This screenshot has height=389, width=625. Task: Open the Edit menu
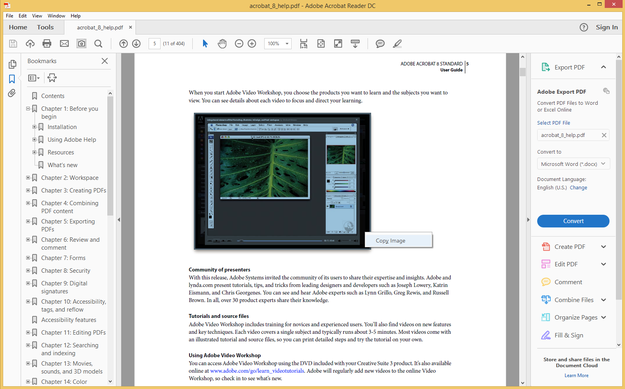pos(23,16)
